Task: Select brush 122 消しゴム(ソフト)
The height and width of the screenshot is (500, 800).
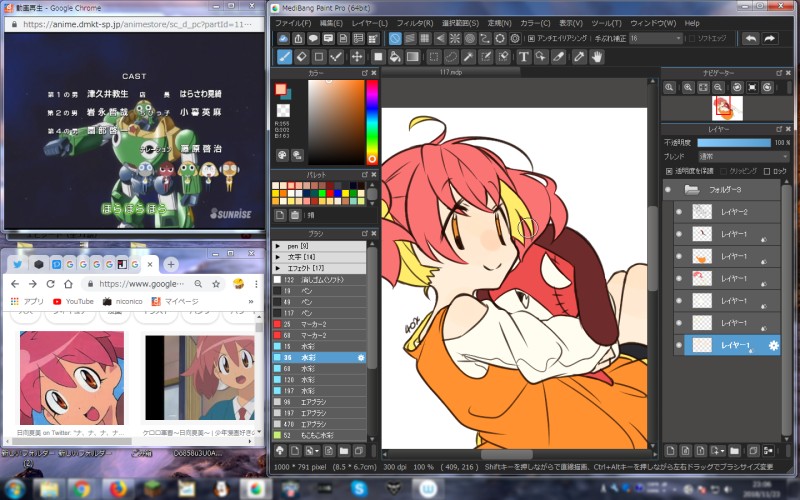Action: [319, 280]
